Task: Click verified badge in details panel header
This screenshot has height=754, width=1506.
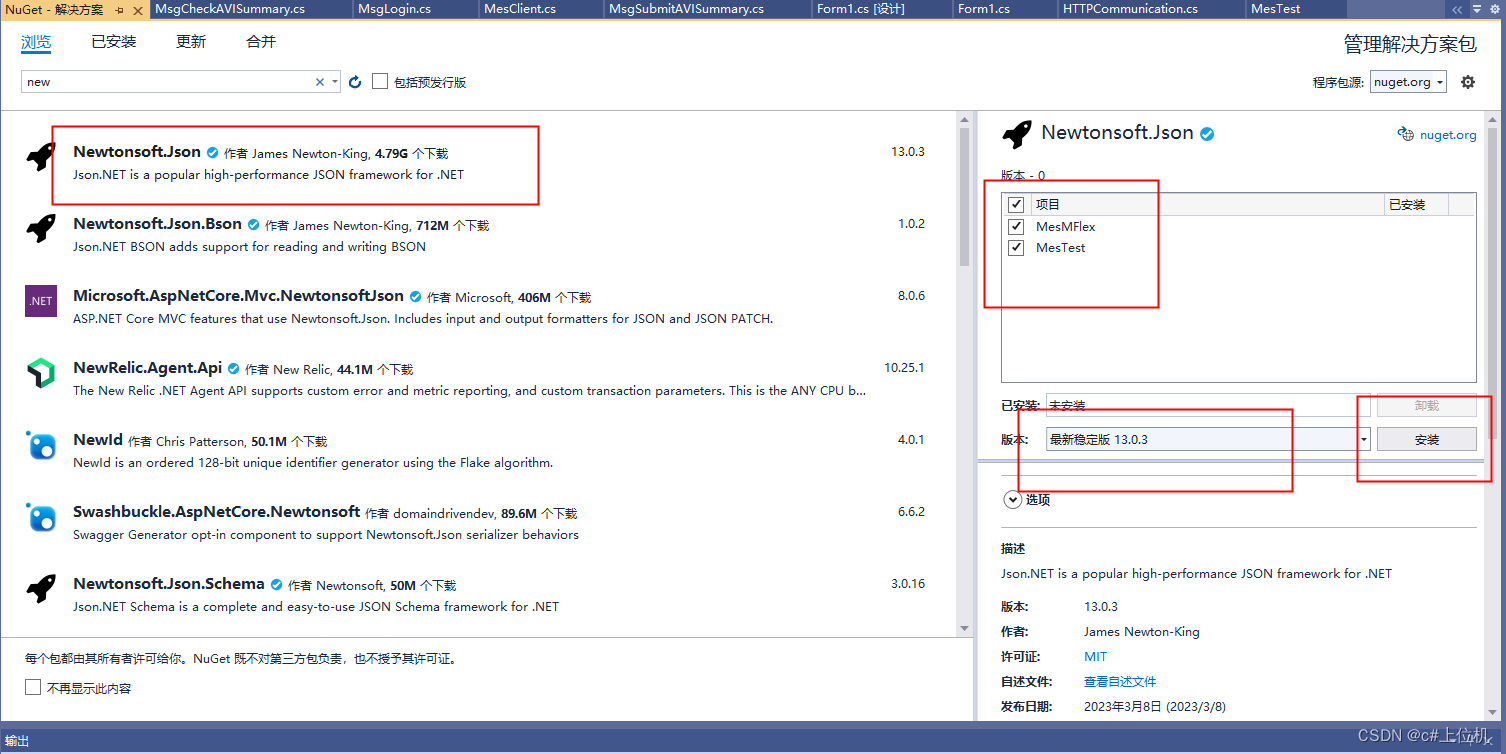Action: click(x=1207, y=134)
